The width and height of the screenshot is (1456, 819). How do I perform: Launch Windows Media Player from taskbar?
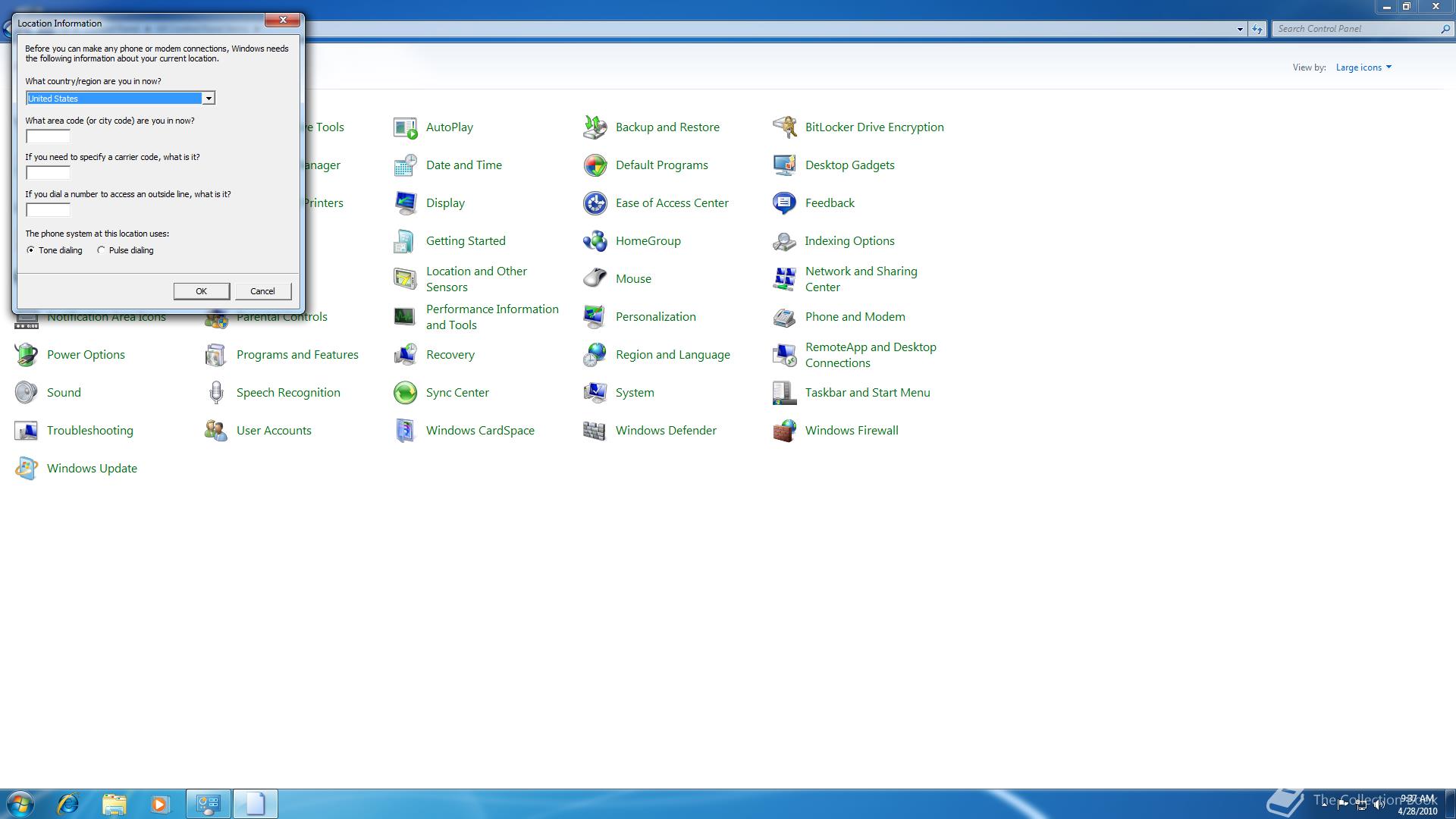pyautogui.click(x=159, y=804)
